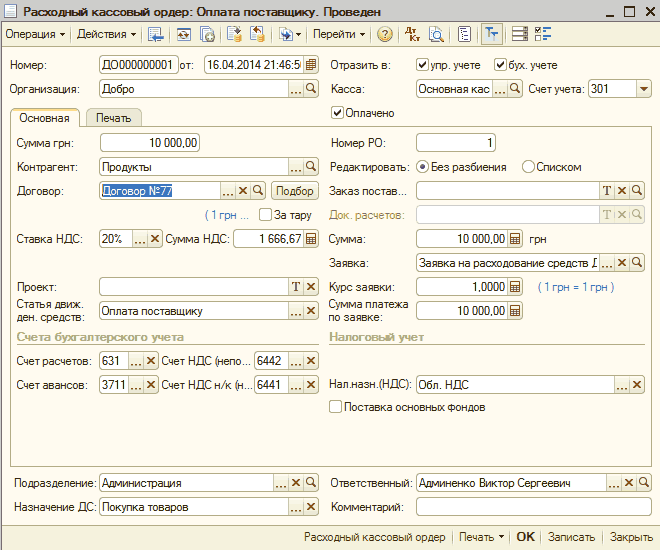Uncheck the Оплачено checkbox
The width and height of the screenshot is (660, 550).
(x=338, y=113)
